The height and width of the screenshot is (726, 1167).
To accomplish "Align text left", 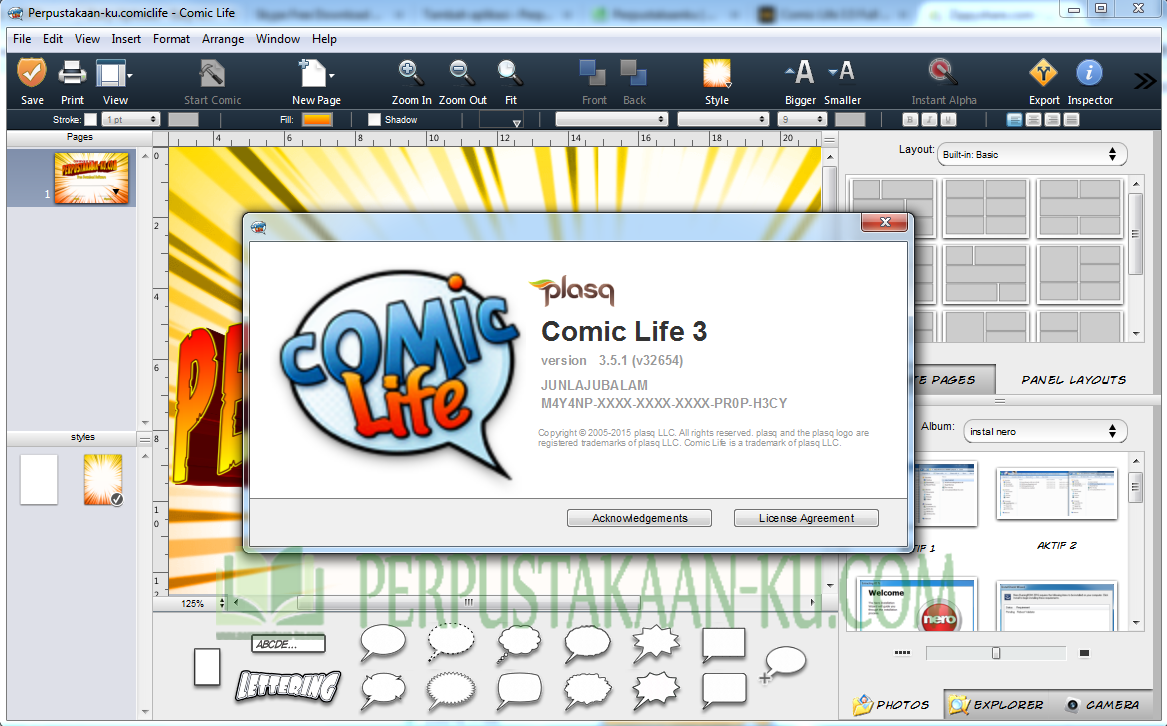I will (1014, 119).
